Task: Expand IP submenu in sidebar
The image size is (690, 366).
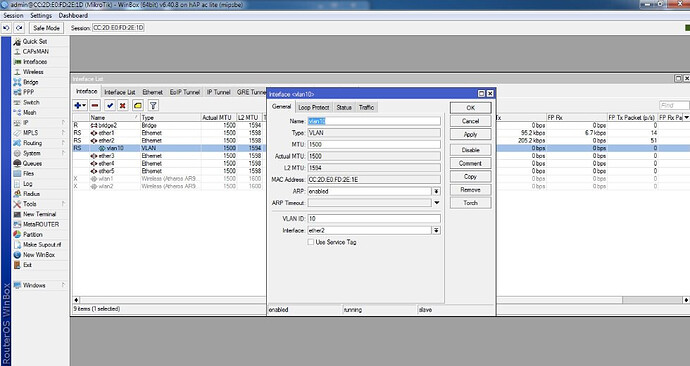Action: click(x=64, y=122)
